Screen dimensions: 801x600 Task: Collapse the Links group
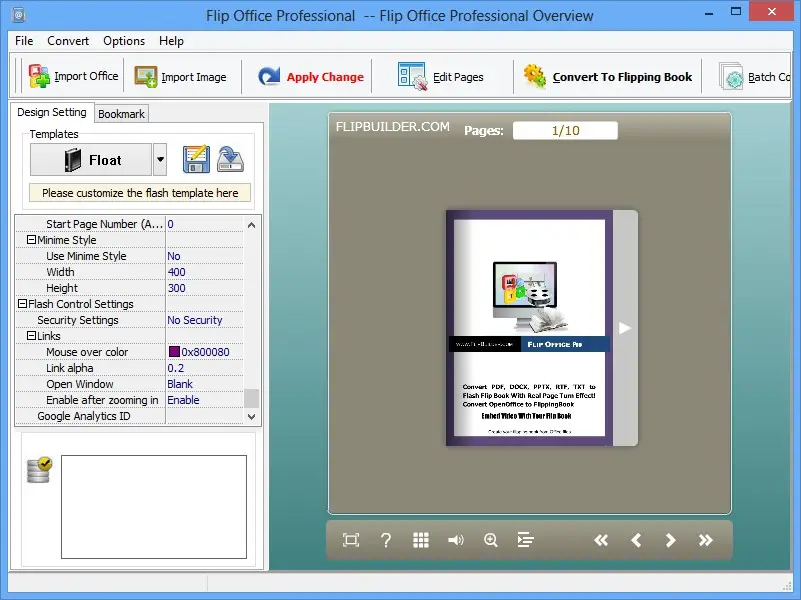click(x=31, y=335)
